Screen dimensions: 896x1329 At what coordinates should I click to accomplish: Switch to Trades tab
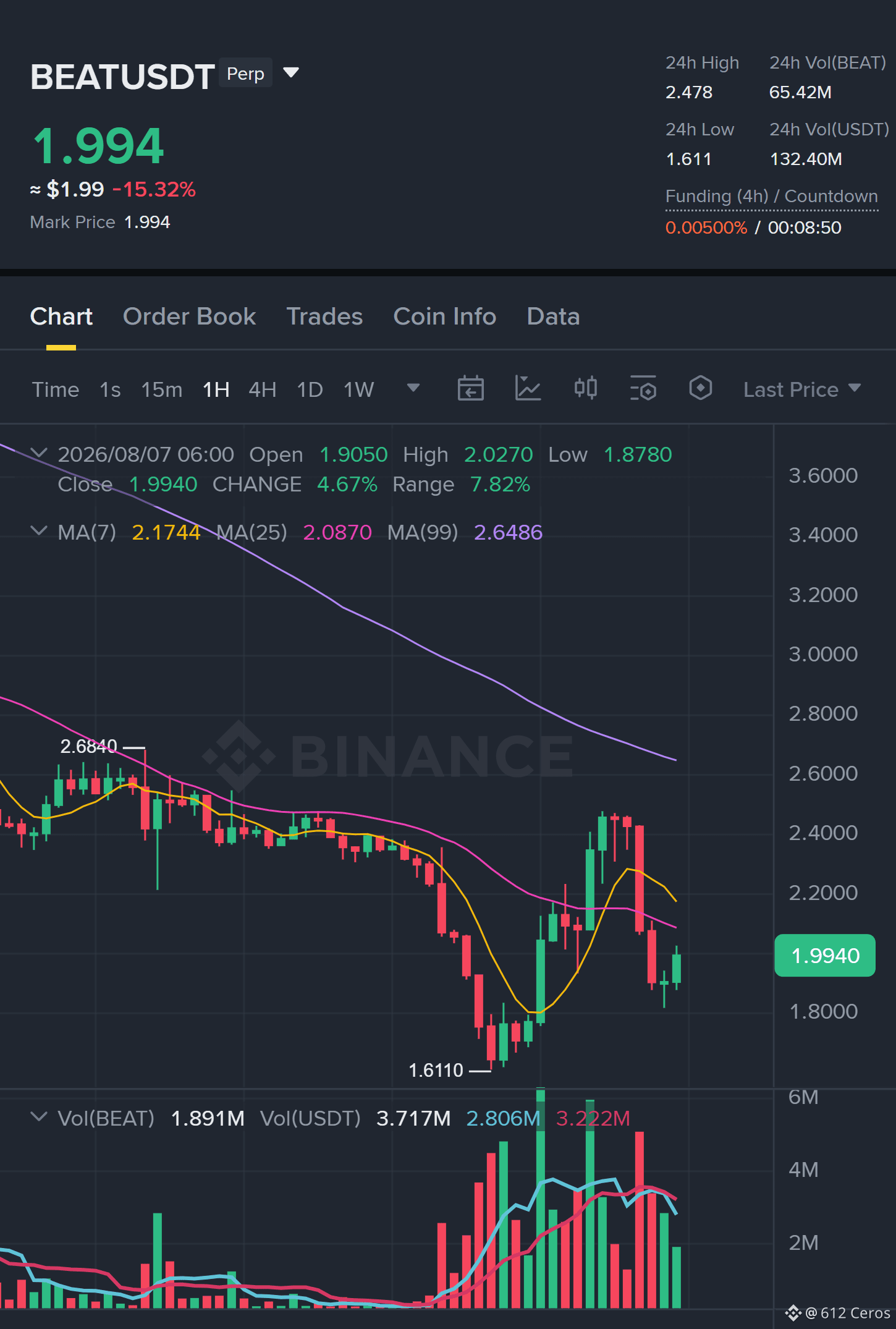324,316
